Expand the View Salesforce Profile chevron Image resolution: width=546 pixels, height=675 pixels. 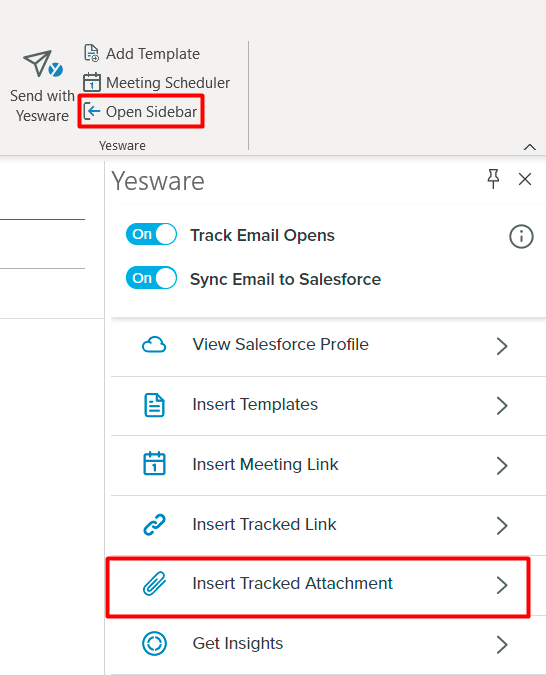click(502, 346)
